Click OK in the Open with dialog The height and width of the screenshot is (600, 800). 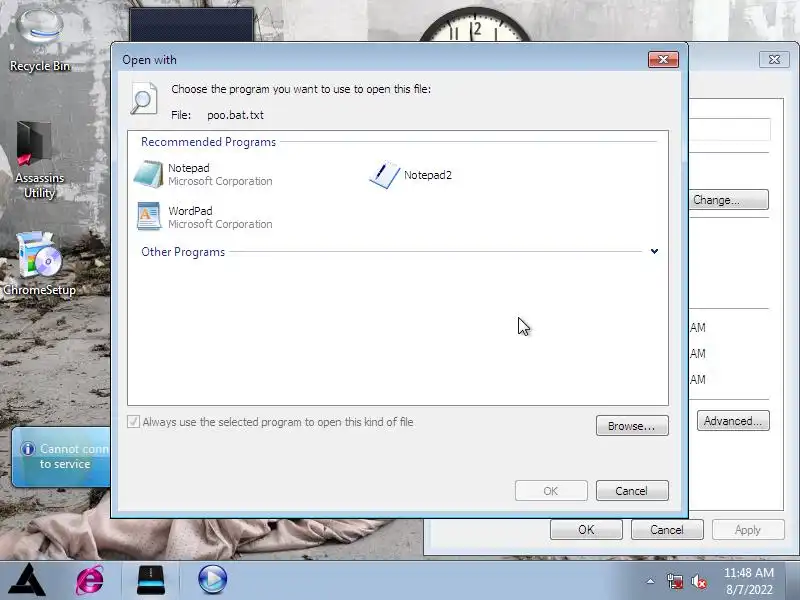coord(551,490)
